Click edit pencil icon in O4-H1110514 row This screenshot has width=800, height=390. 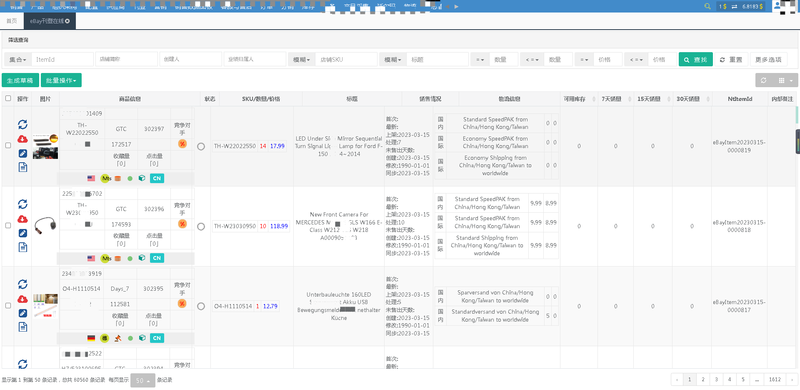[x=22, y=313]
